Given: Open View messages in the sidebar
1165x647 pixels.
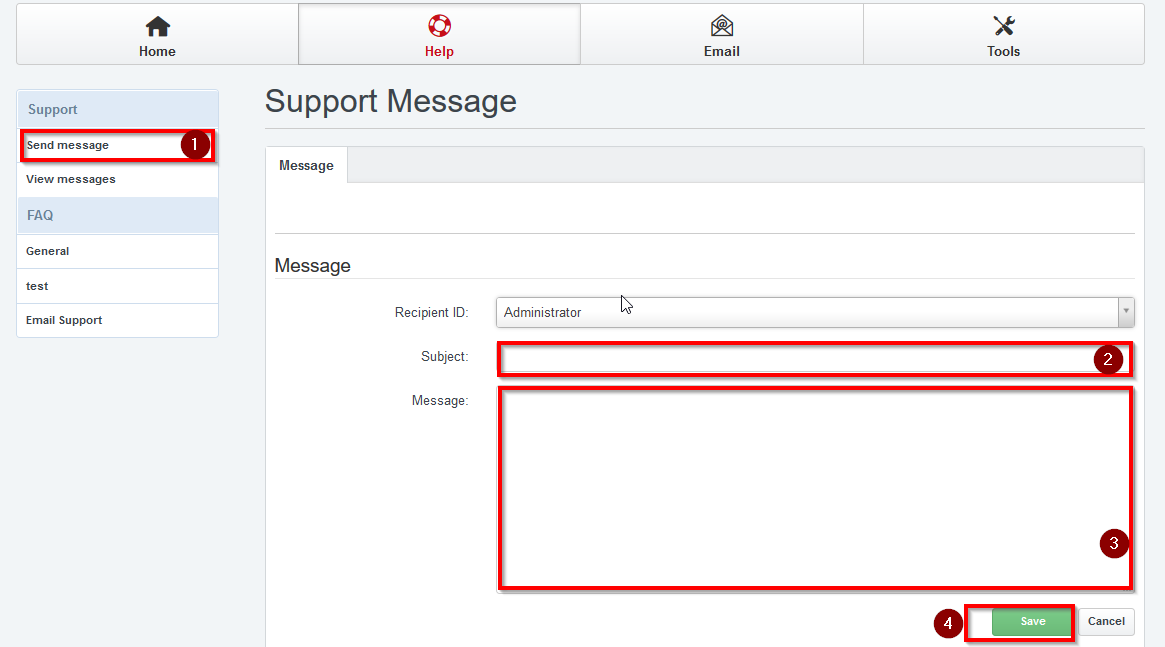Looking at the screenshot, I should (x=71, y=180).
